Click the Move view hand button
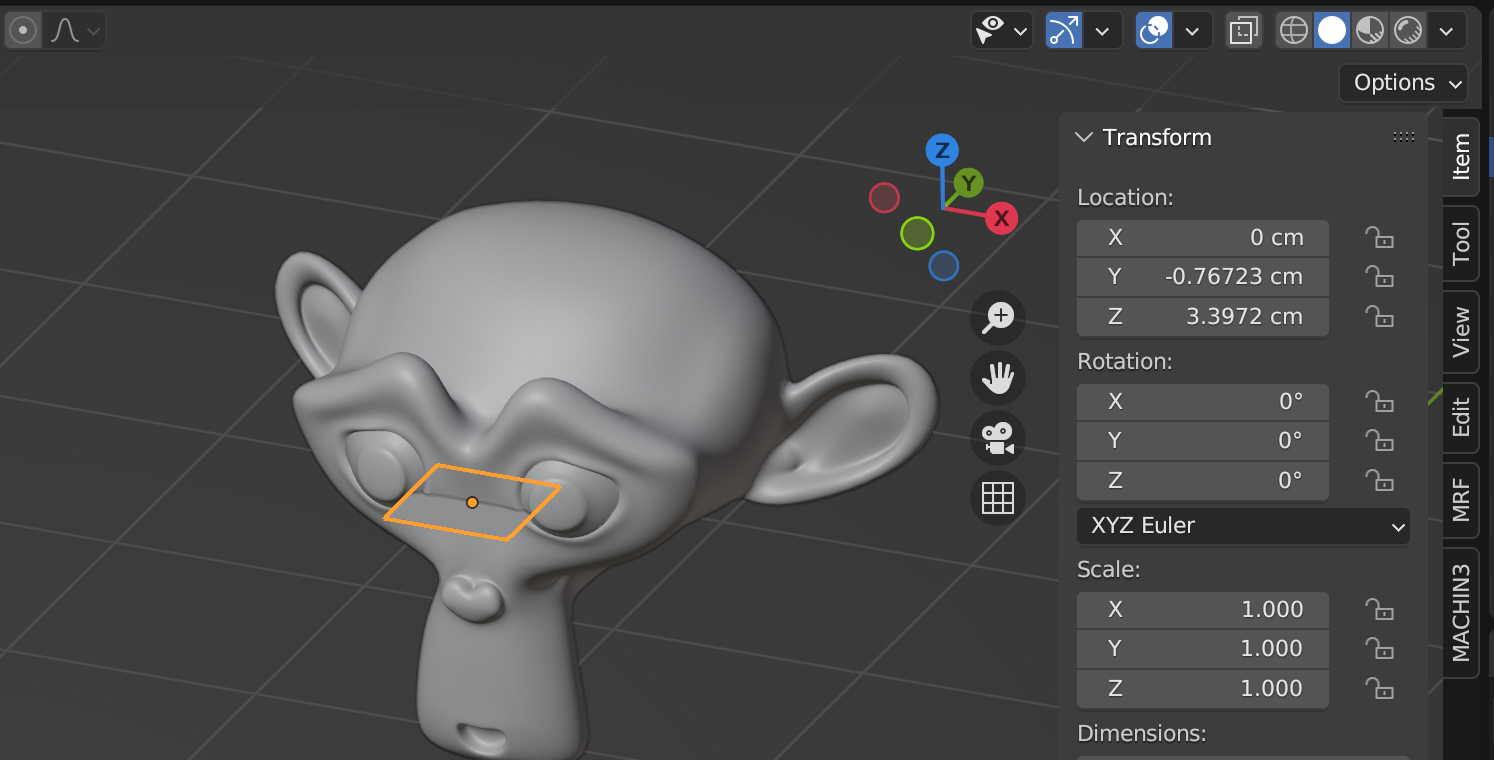The height and width of the screenshot is (760, 1494). (x=997, y=378)
